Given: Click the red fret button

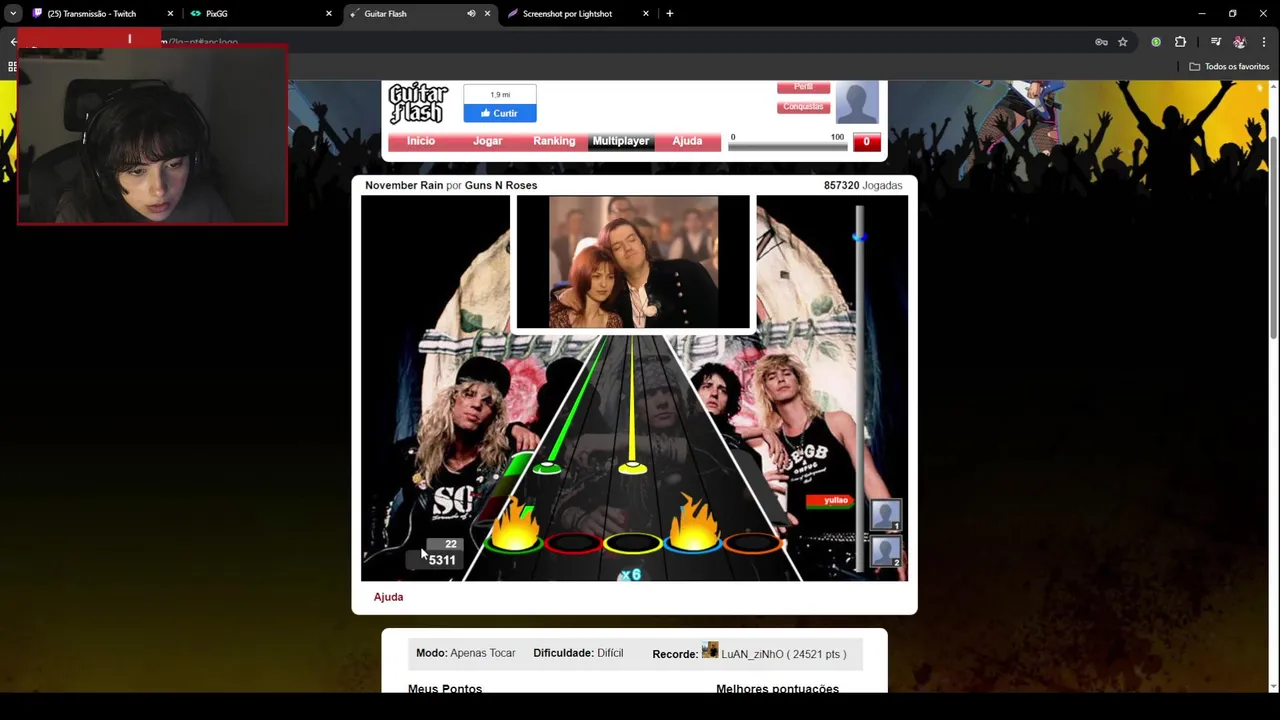Looking at the screenshot, I should pos(573,543).
